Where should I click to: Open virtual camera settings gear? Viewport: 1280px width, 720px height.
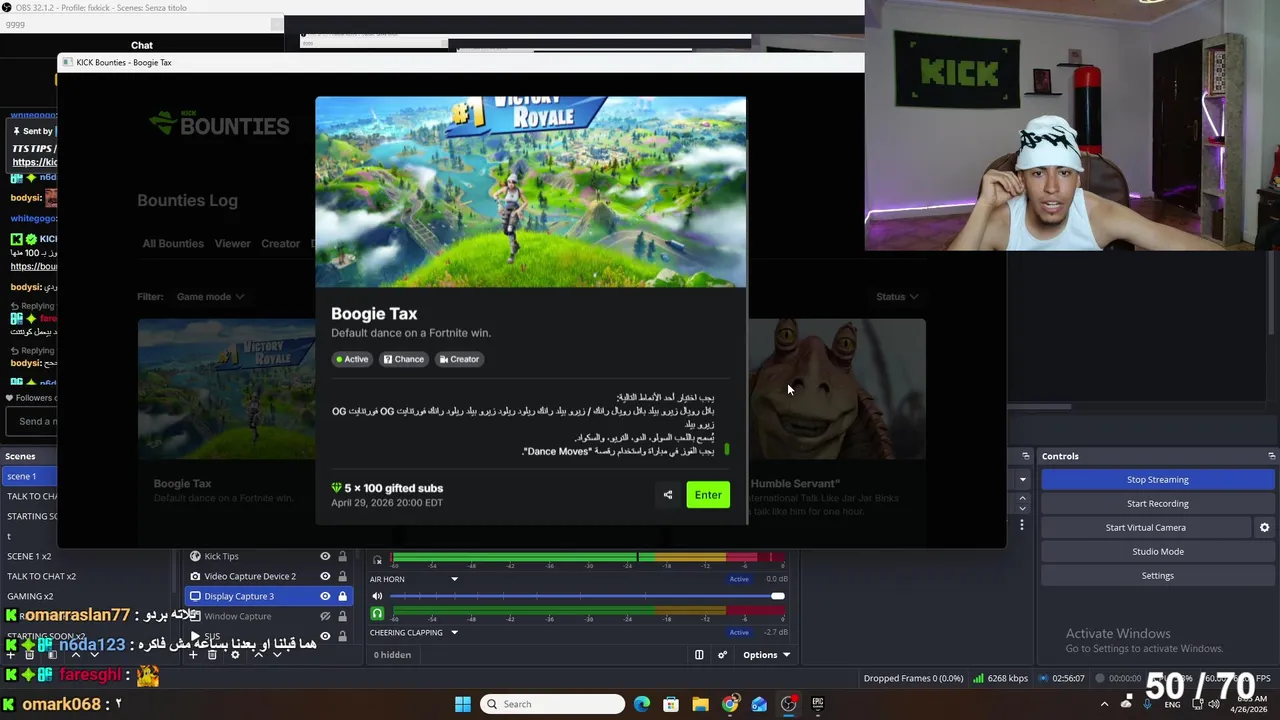(1264, 528)
